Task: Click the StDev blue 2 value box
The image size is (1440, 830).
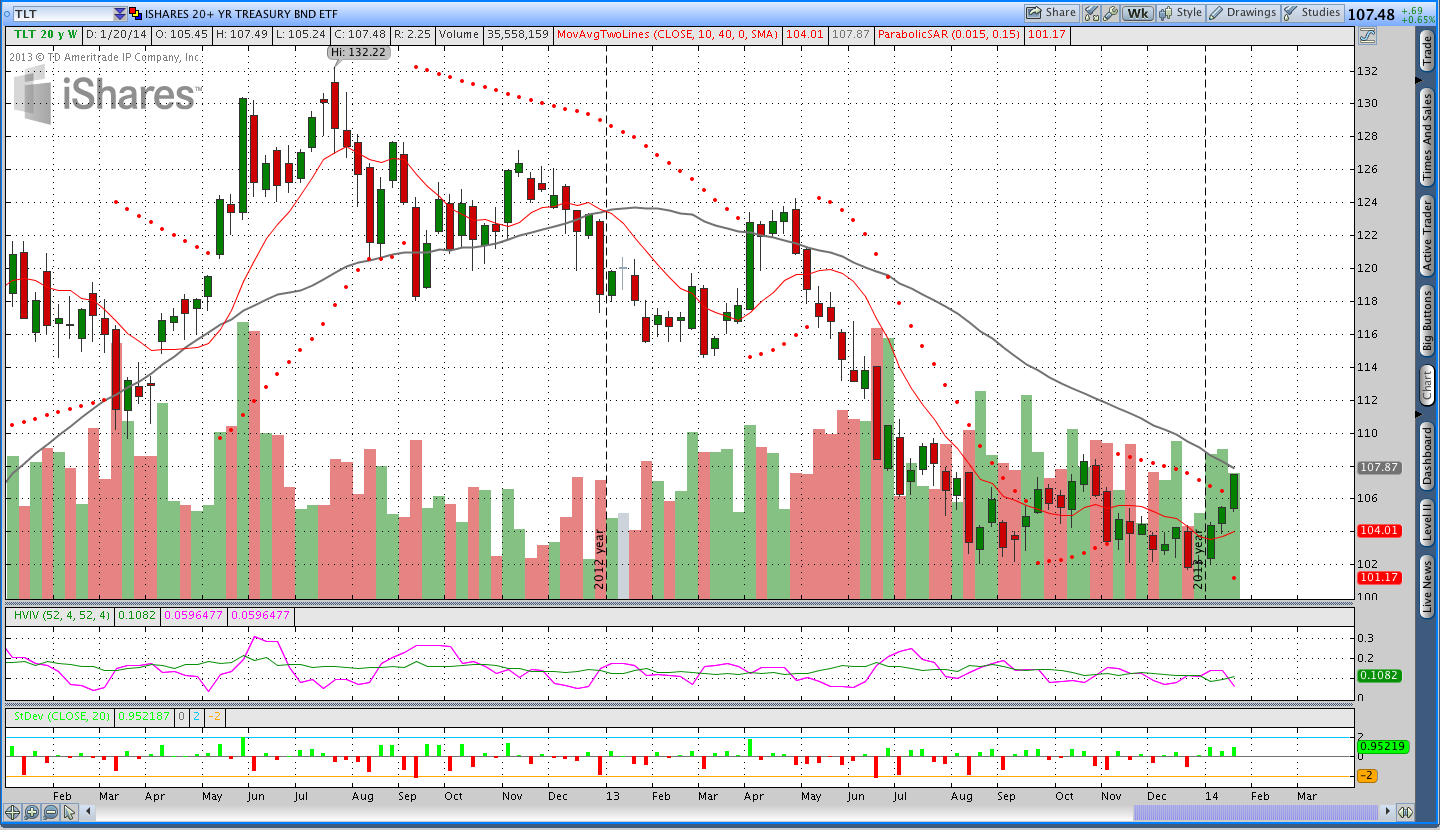Action: click(x=197, y=716)
